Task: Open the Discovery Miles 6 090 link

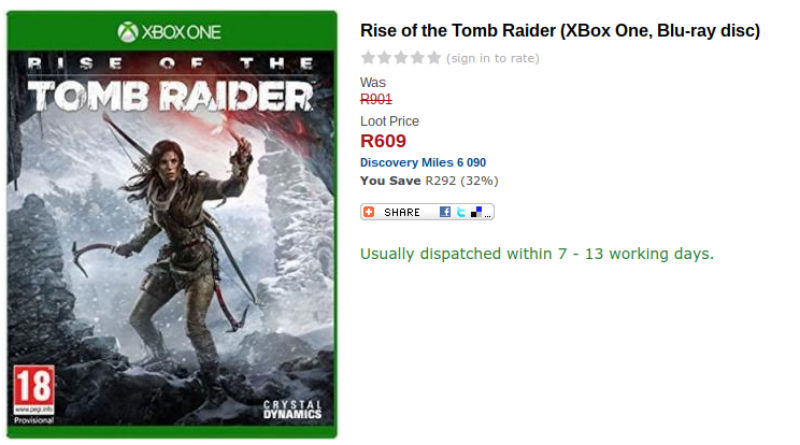Action: [x=423, y=162]
